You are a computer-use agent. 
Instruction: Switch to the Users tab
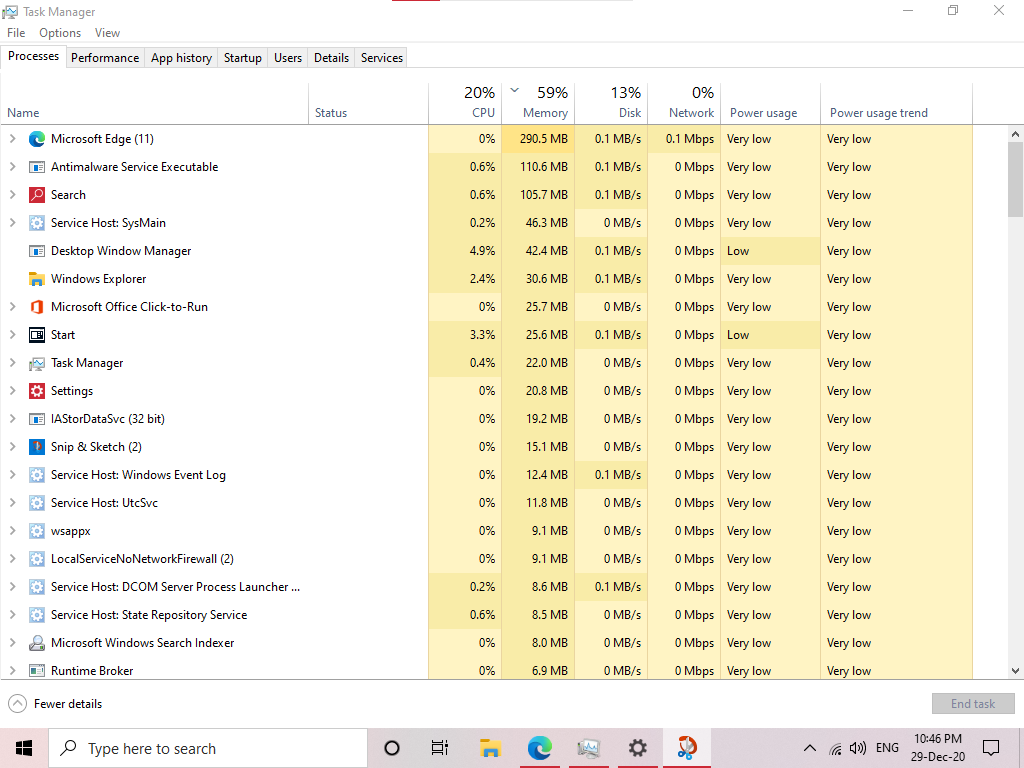(x=288, y=57)
